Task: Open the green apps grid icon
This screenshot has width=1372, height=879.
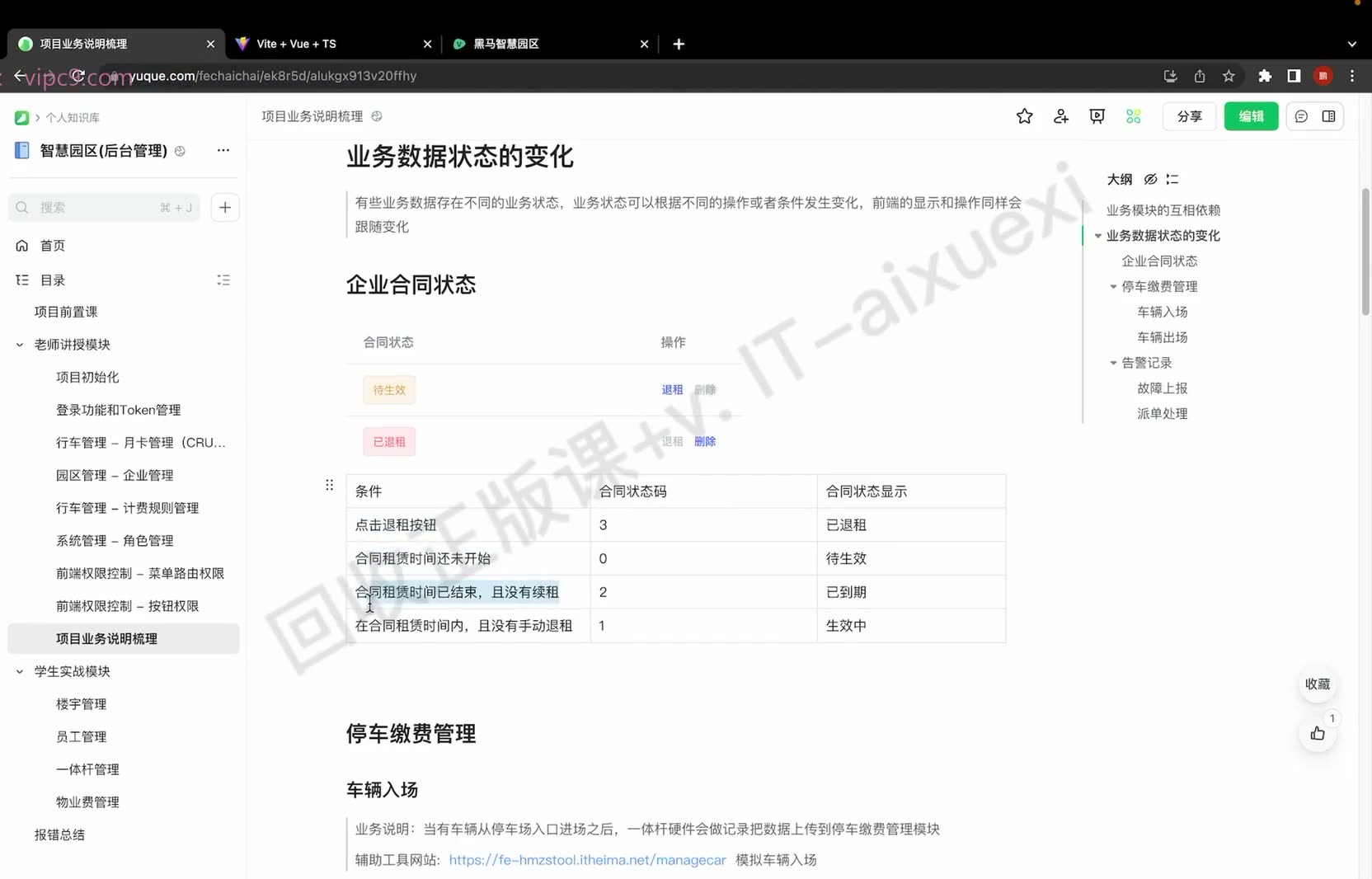Action: pyautogui.click(x=1134, y=116)
